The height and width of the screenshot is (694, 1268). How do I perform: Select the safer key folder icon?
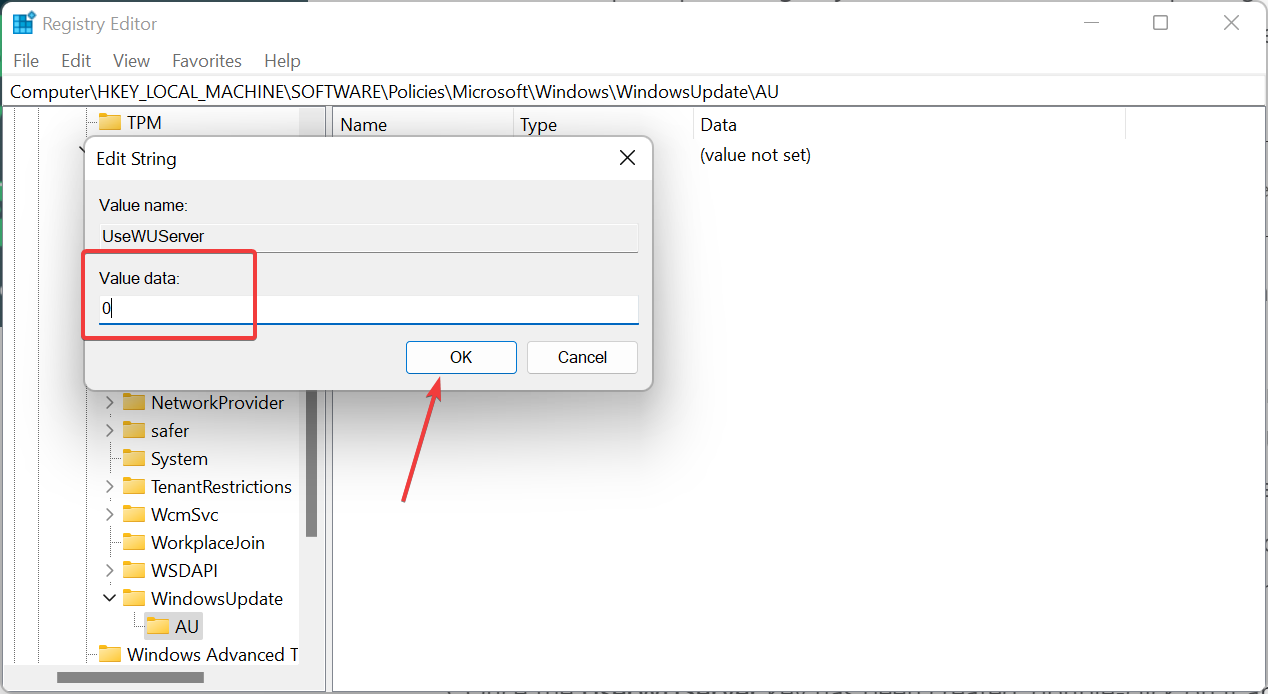click(134, 430)
